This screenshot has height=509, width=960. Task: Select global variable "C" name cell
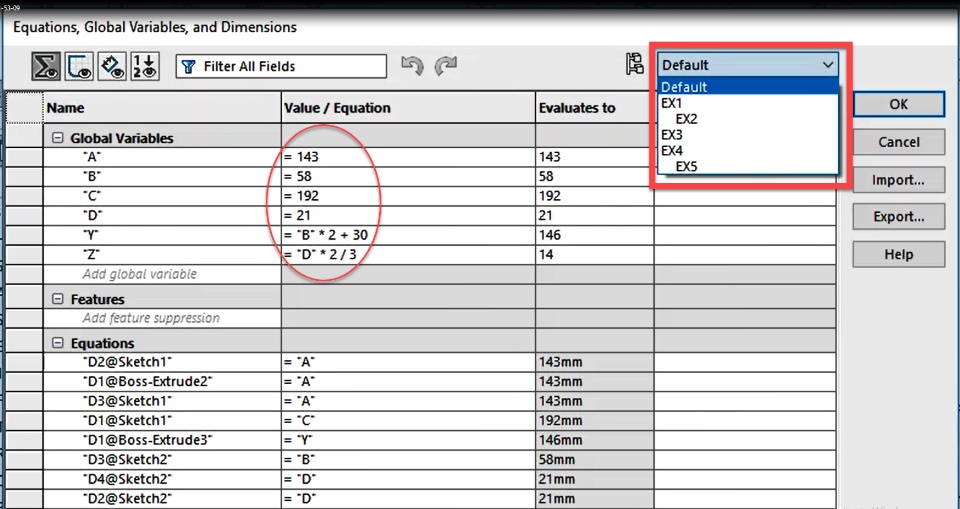[162, 196]
